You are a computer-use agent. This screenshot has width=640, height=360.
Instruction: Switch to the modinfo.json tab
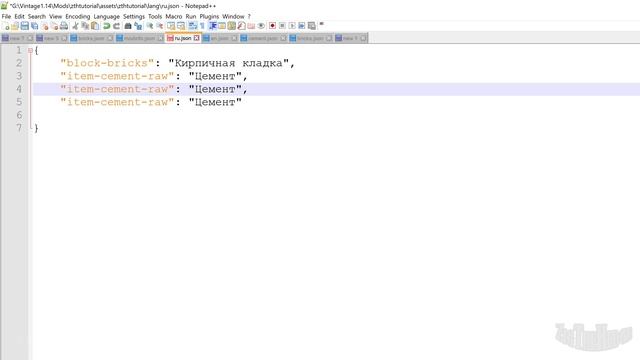point(140,38)
